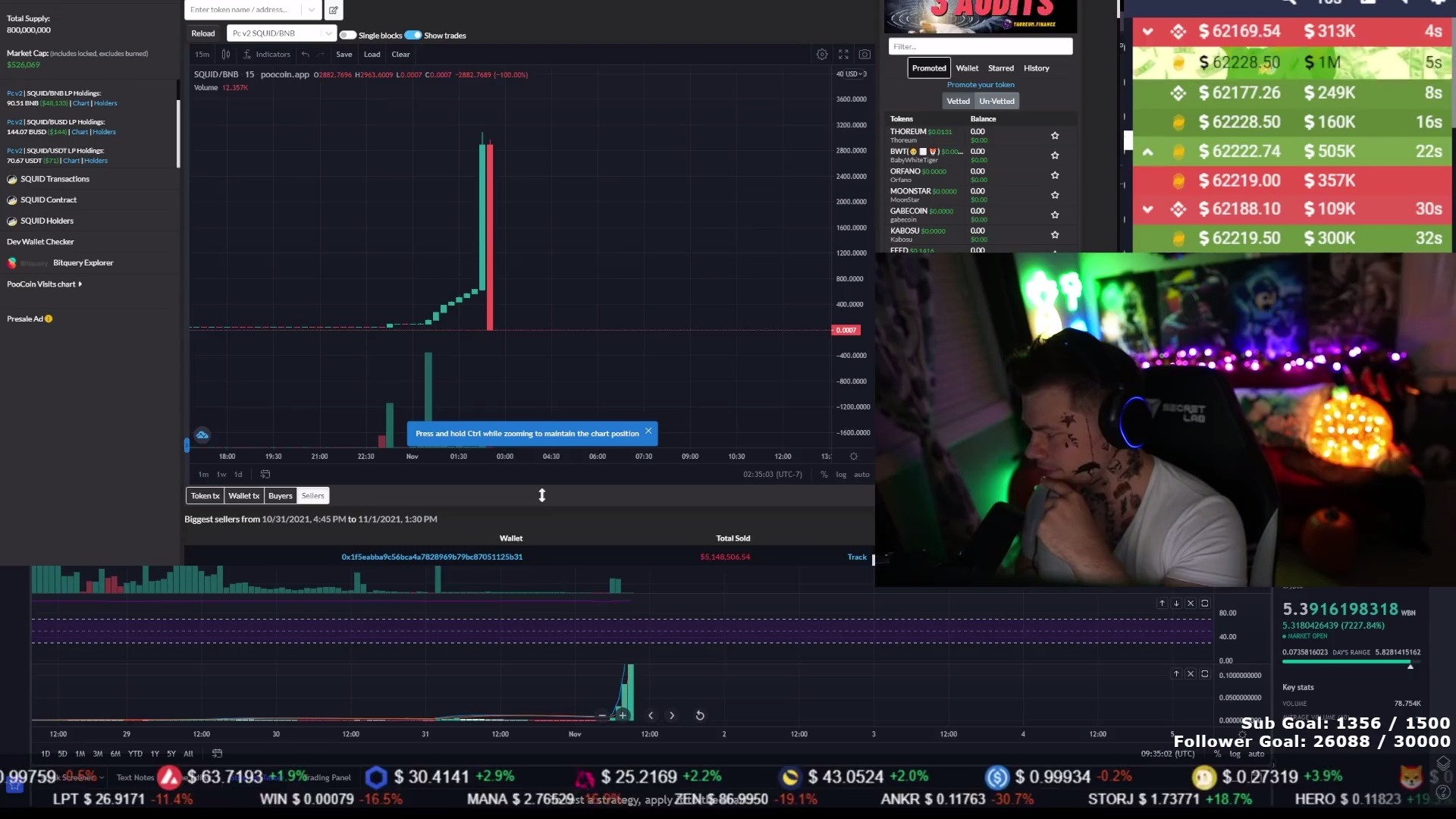Screen dimensions: 1456x819
Task: Open the History tokens tab
Action: pos(1036,68)
